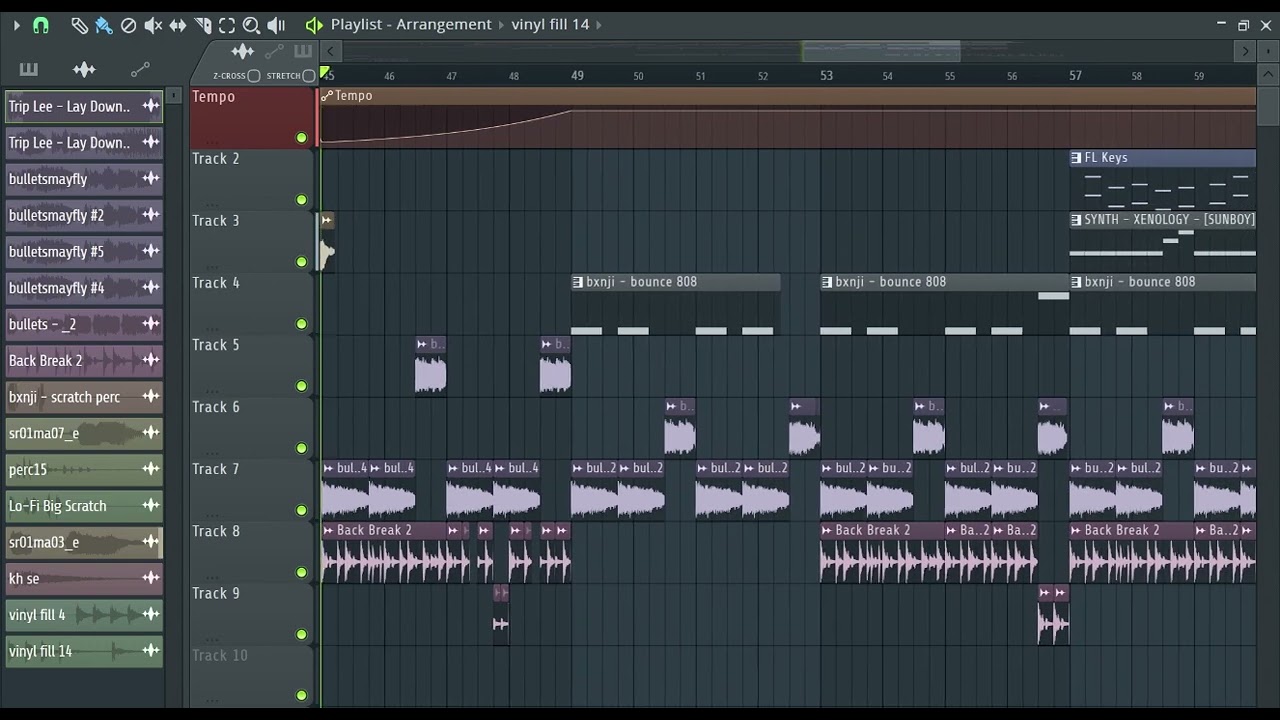
Task: Select the Slice tool
Action: 203,25
